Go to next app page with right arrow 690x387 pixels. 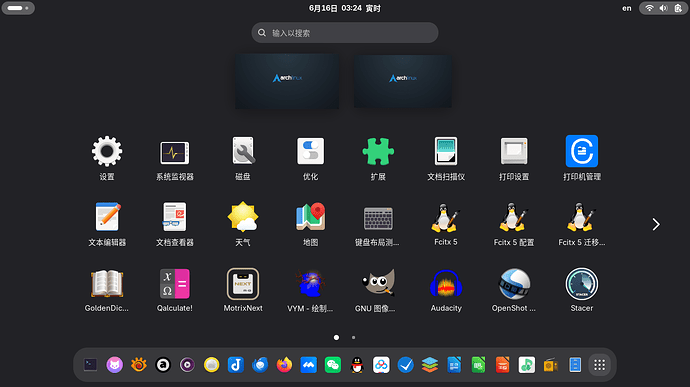pos(656,225)
